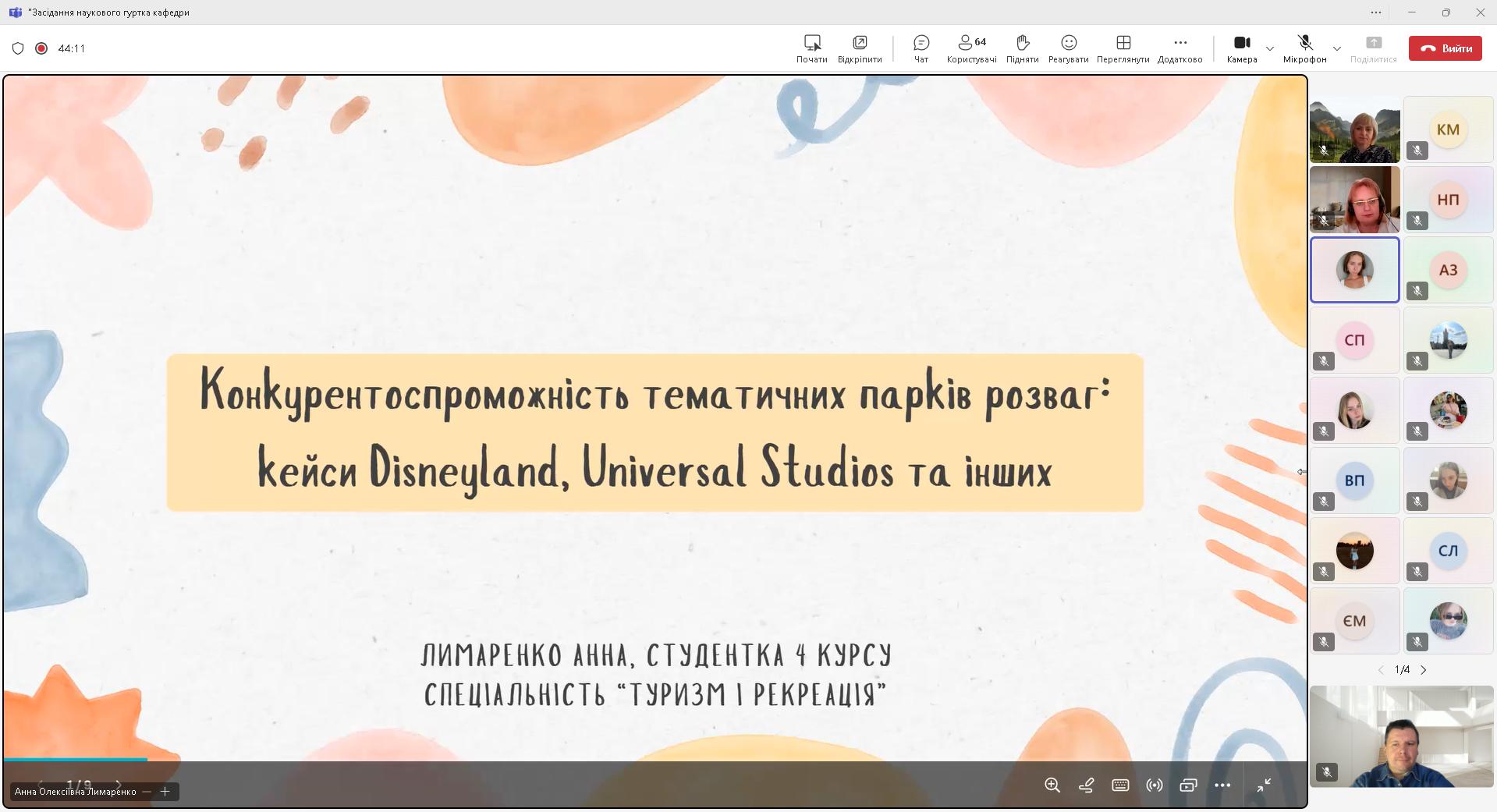
Task: Open the title bar three-dots menu
Action: [x=1376, y=12]
